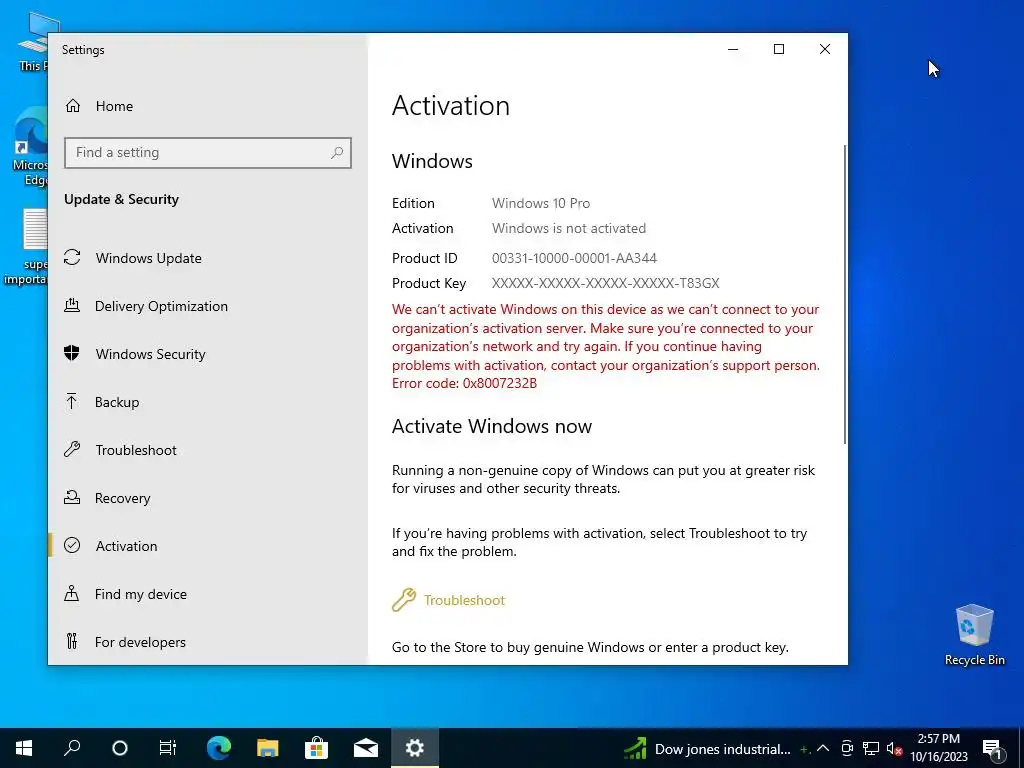Open Microsoft Store from the taskbar
The image size is (1024, 768).
316,748
